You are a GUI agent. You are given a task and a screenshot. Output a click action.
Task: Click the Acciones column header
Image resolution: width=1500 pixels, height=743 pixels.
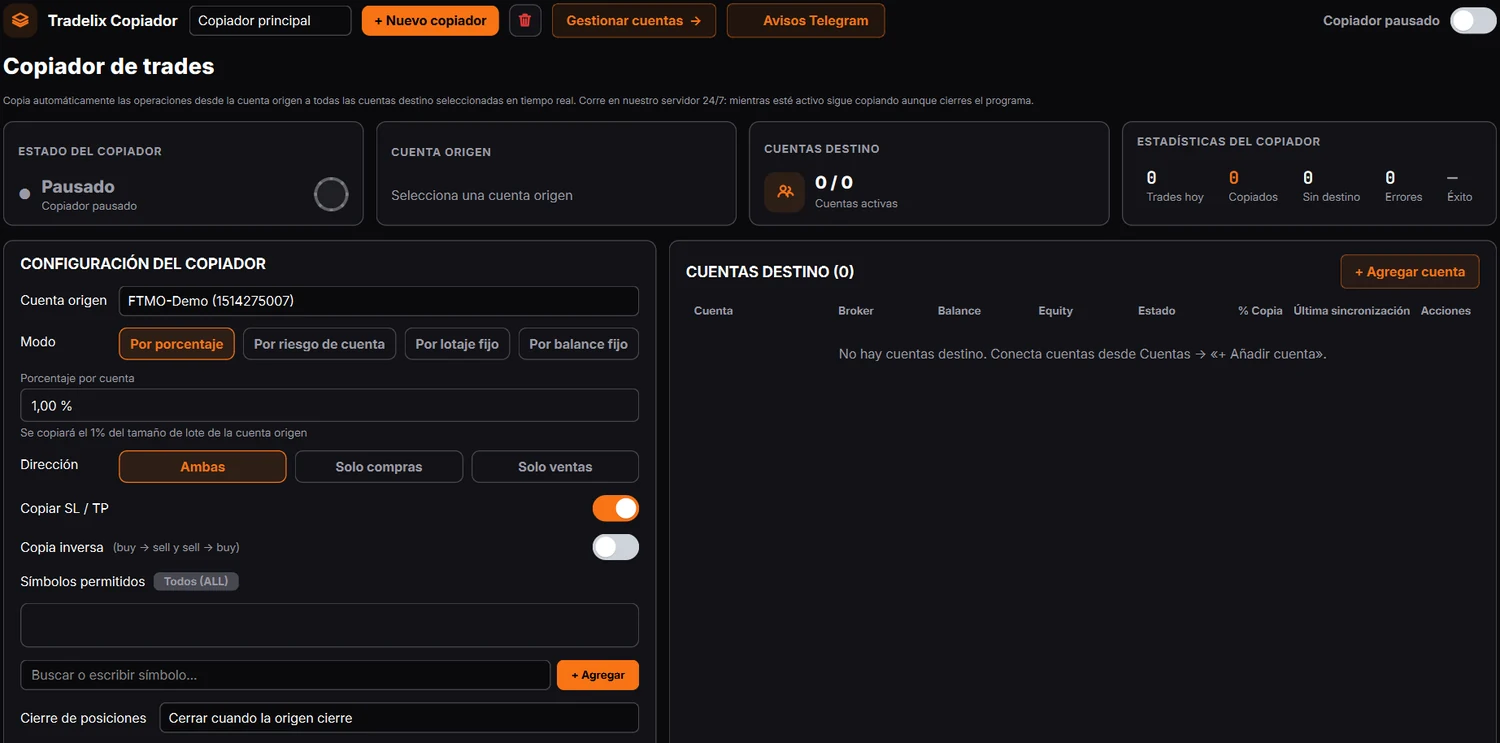1446,311
